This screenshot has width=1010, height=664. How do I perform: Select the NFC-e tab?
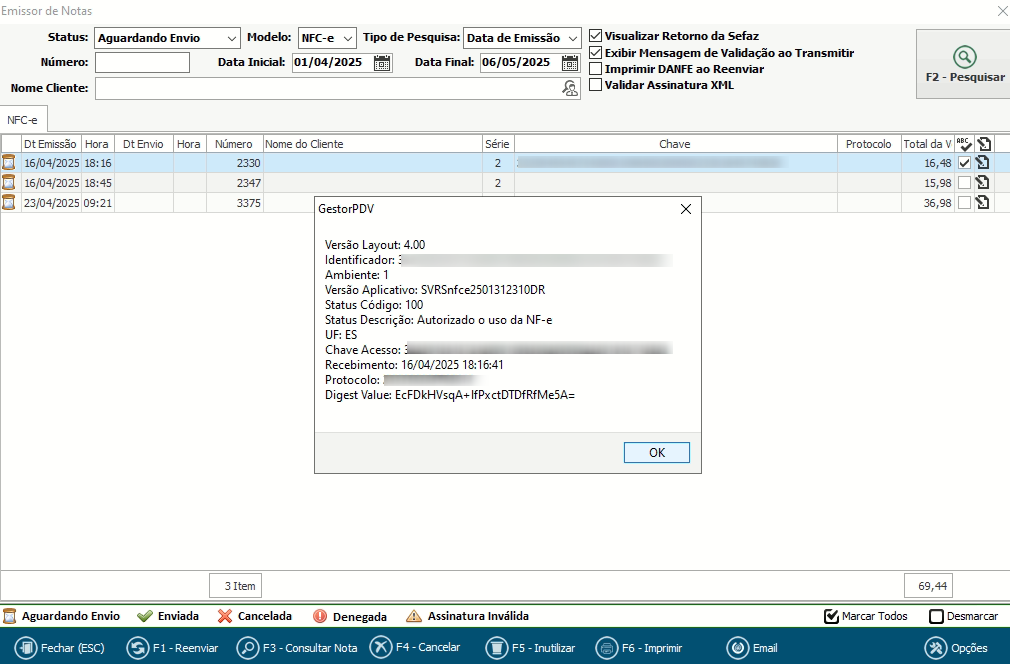tap(22, 120)
